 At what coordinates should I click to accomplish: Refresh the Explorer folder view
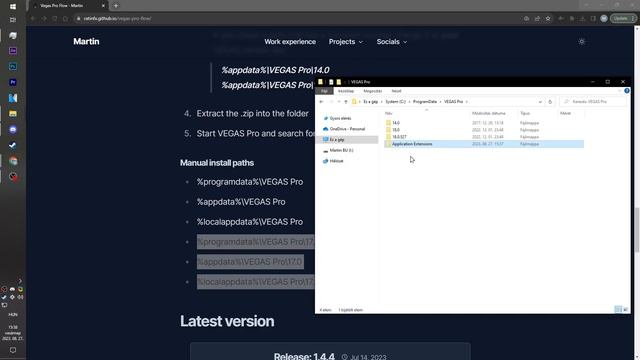tap(550, 102)
